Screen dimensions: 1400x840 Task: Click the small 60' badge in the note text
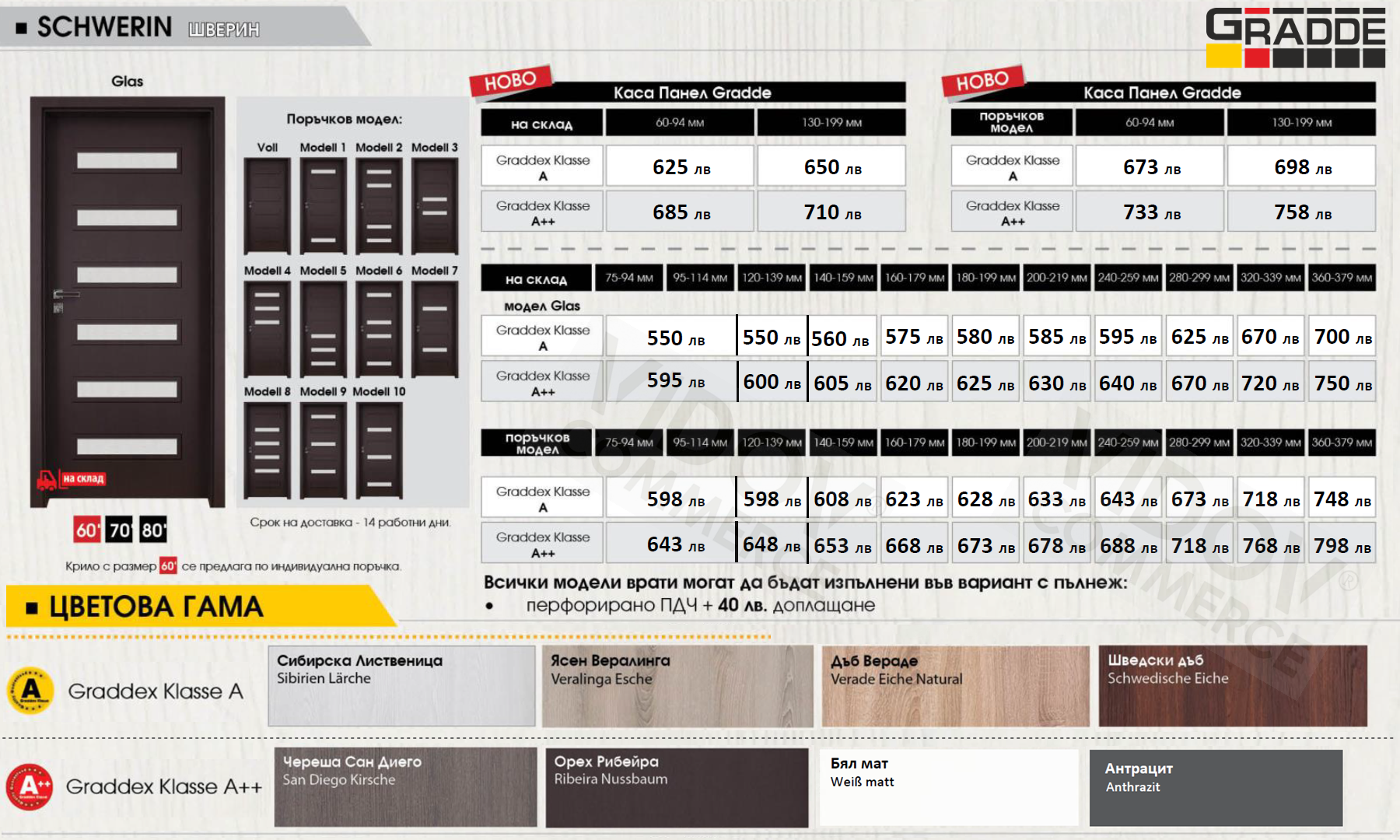168,565
